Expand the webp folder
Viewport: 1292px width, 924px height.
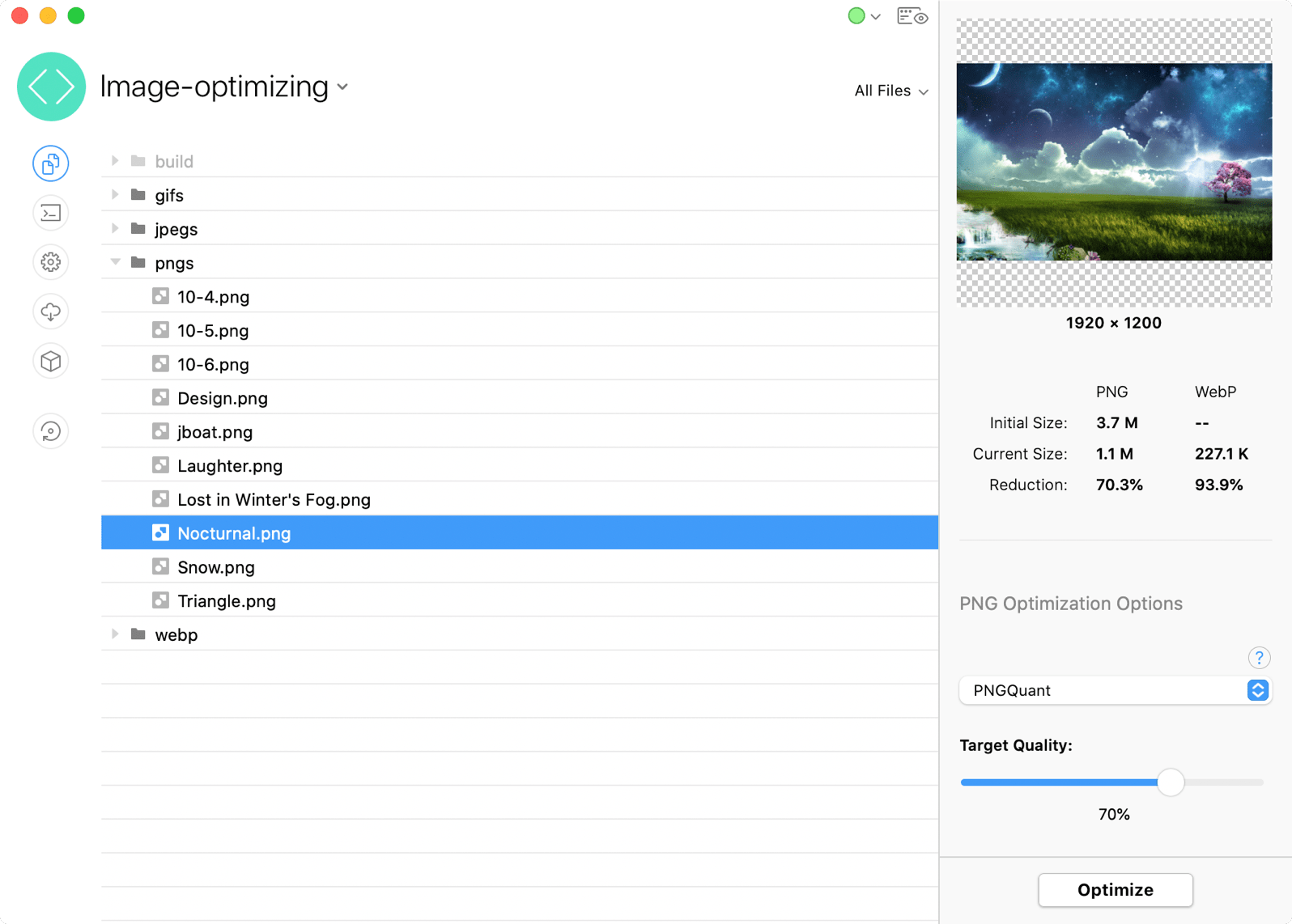point(115,634)
